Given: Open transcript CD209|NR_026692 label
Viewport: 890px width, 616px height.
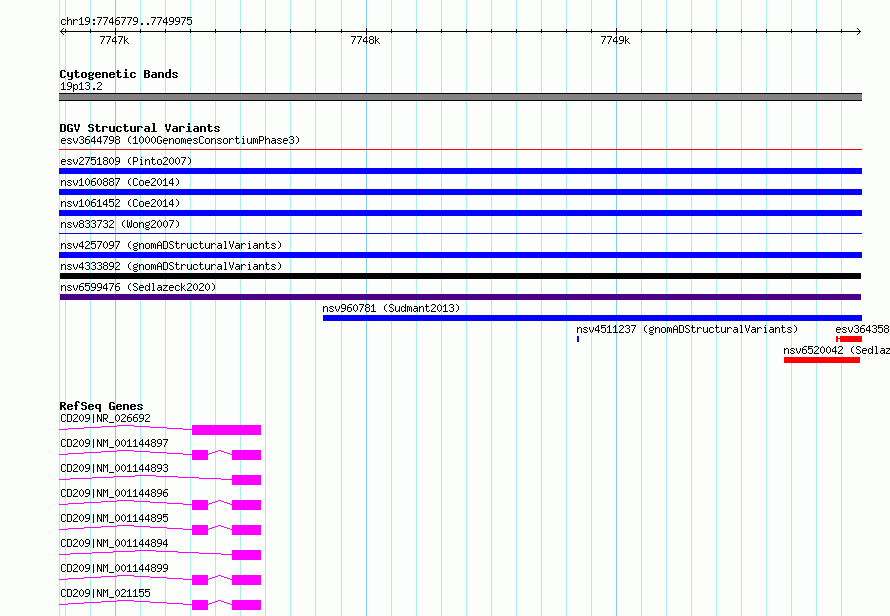Looking at the screenshot, I should coord(105,418).
